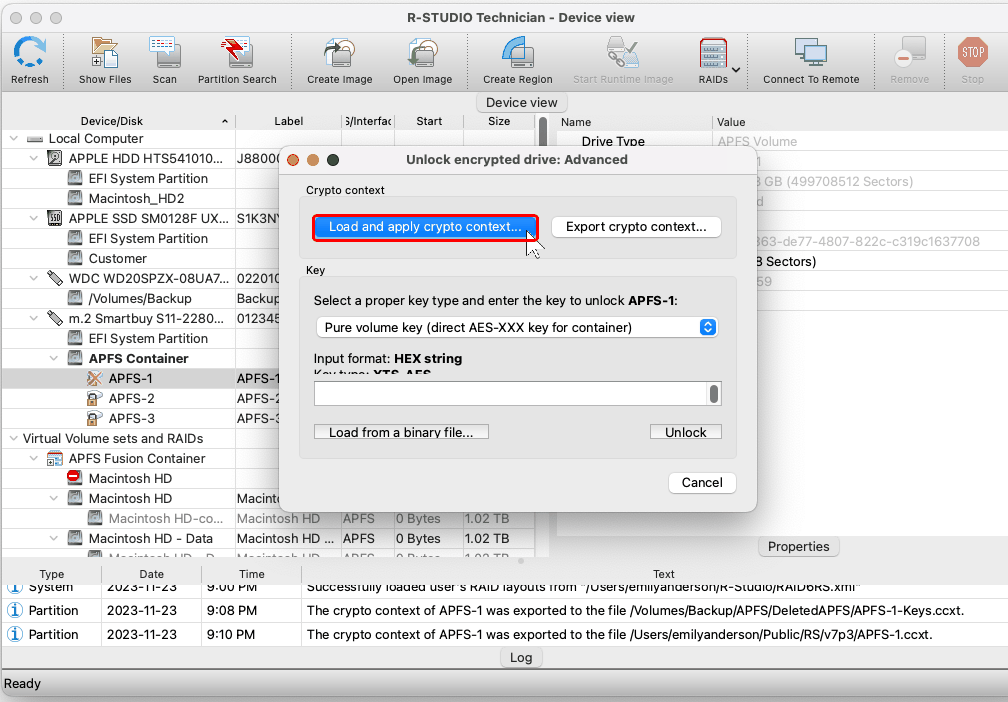Start a Scan from the toolbar
The height and width of the screenshot is (702, 1008).
[165, 53]
